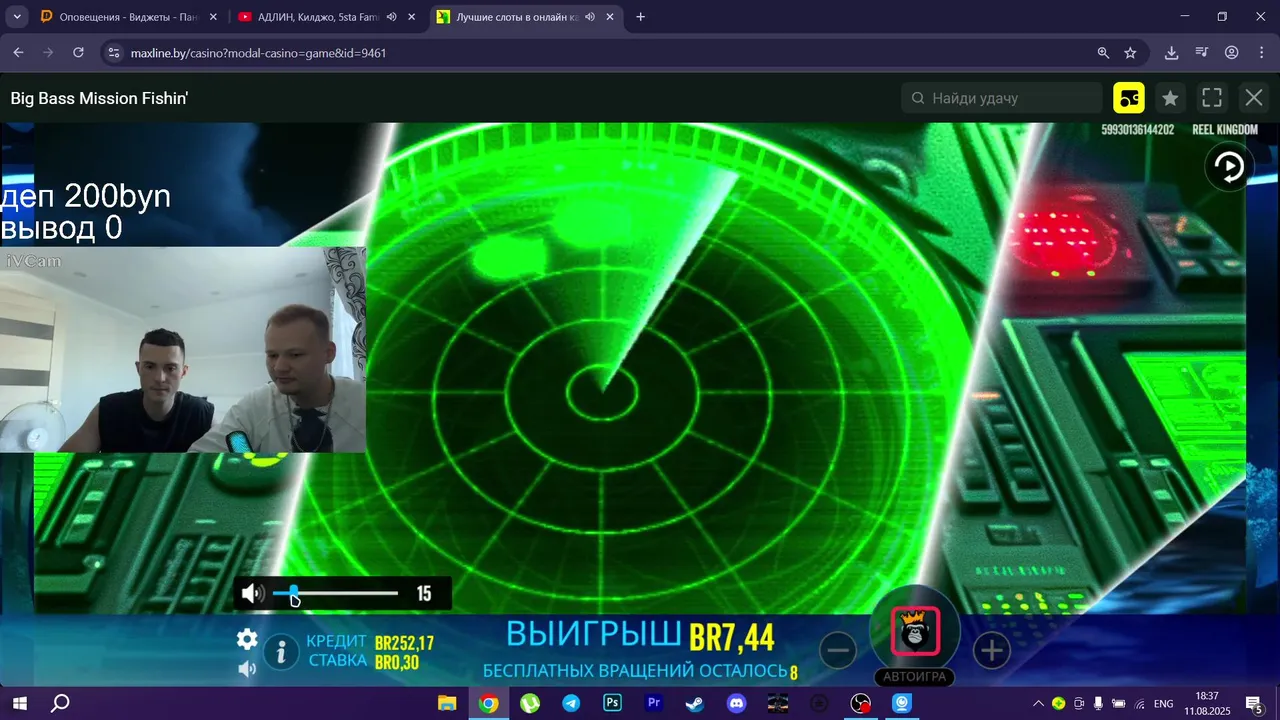The image size is (1280, 720).
Task: Open media controls icon in toolbar
Action: (x=1202, y=53)
